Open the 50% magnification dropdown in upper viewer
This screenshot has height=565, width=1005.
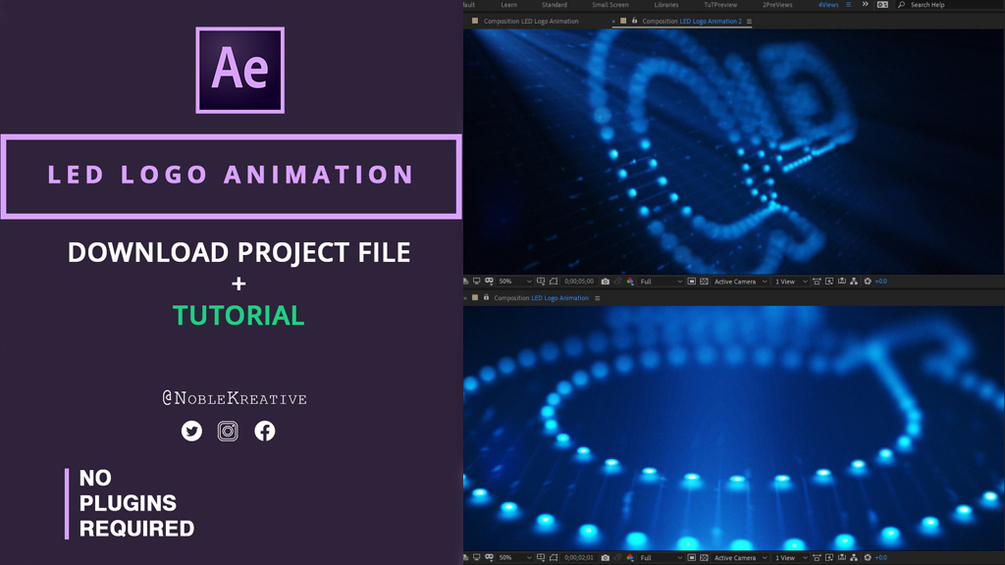pos(515,281)
